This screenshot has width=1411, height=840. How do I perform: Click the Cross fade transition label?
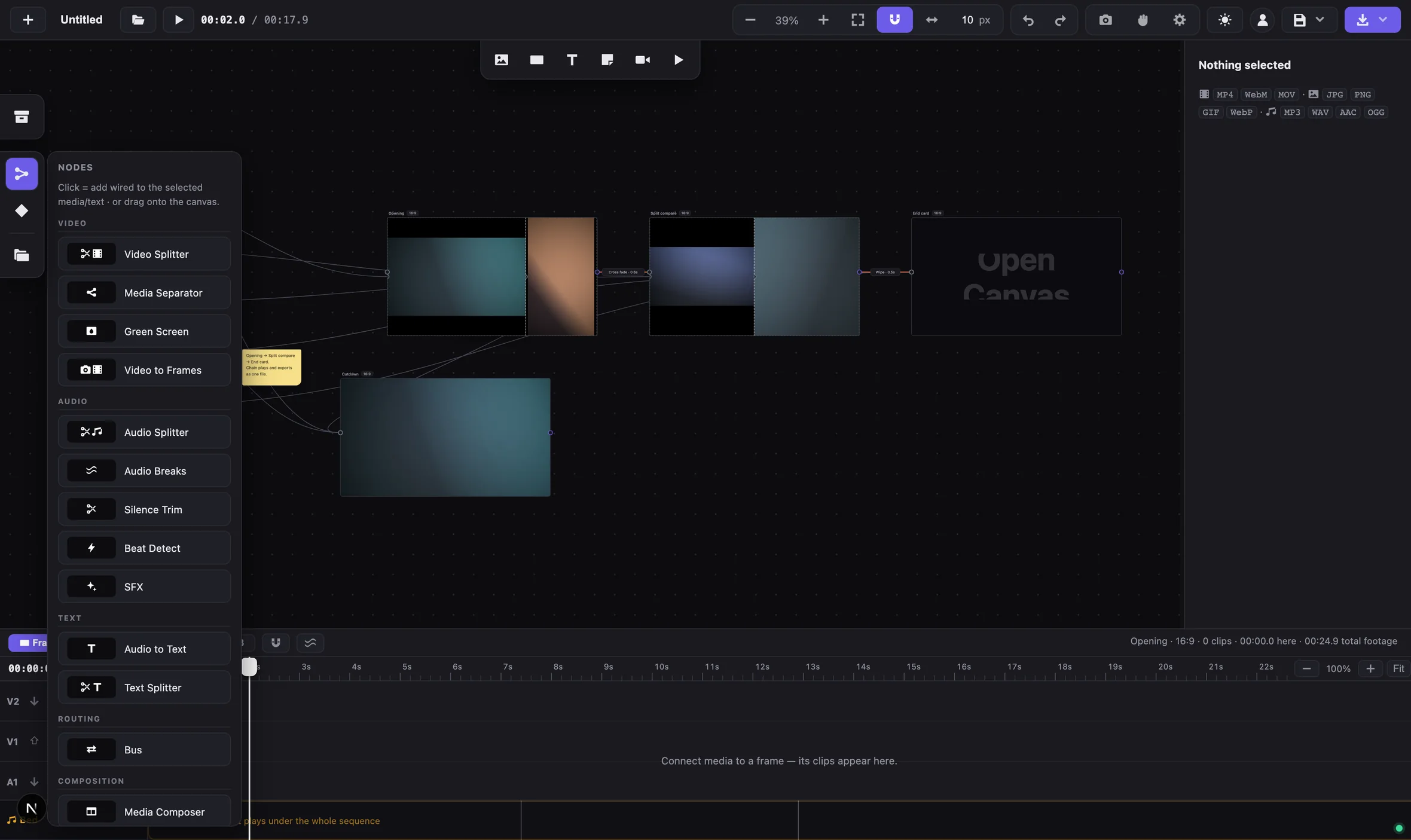623,272
